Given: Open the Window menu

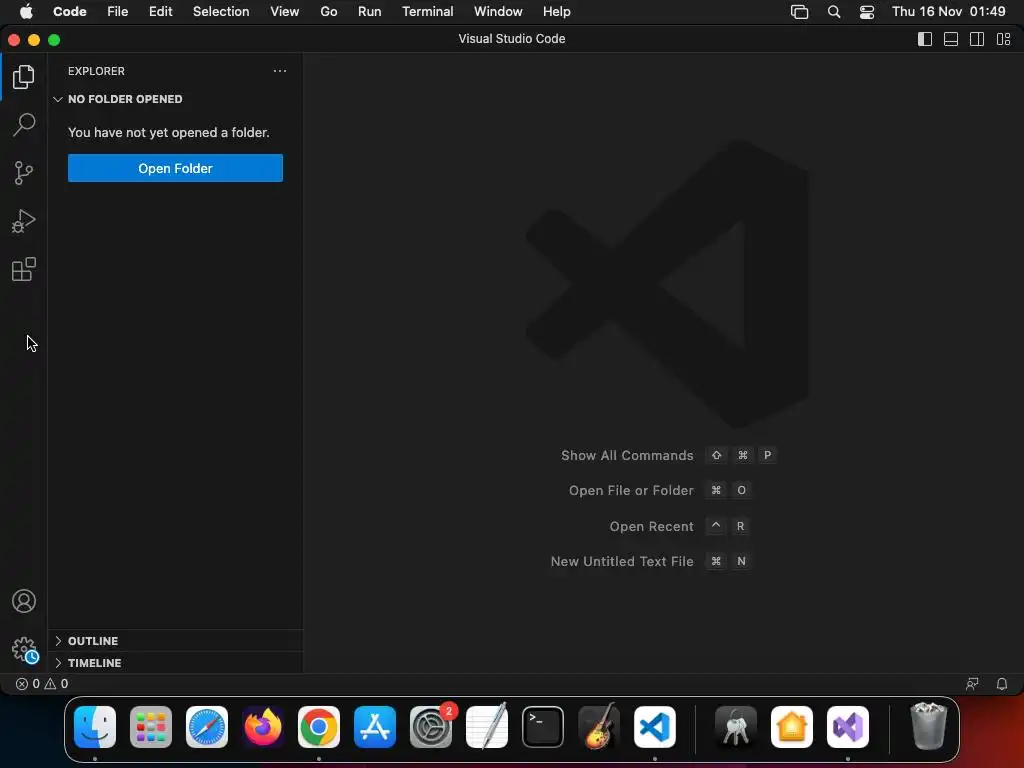Looking at the screenshot, I should (498, 12).
